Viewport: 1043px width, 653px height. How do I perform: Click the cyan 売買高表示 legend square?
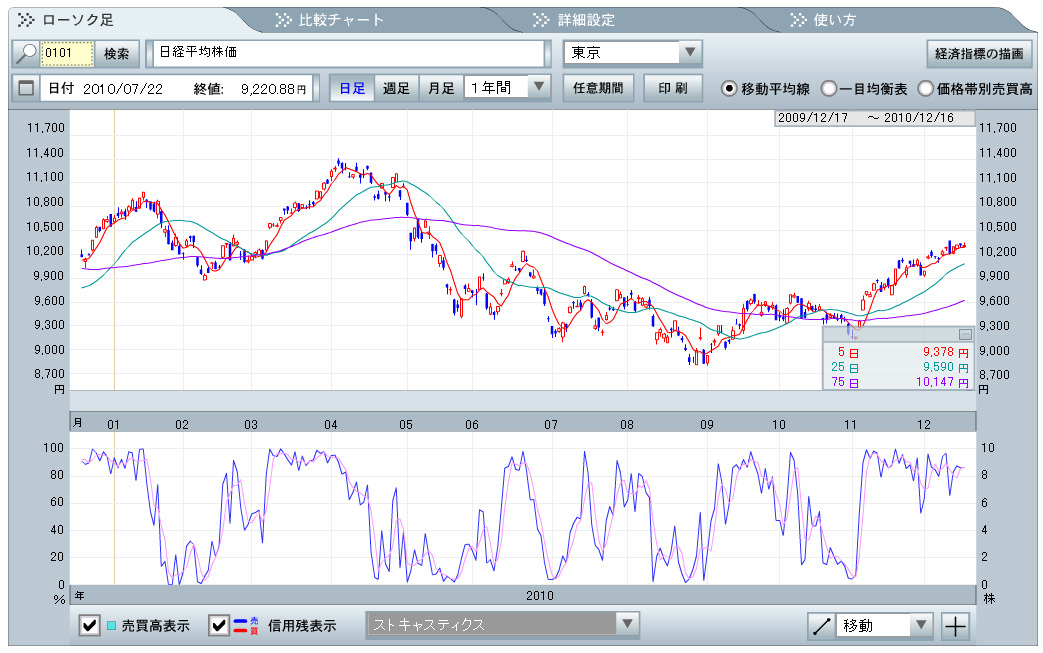(111, 626)
